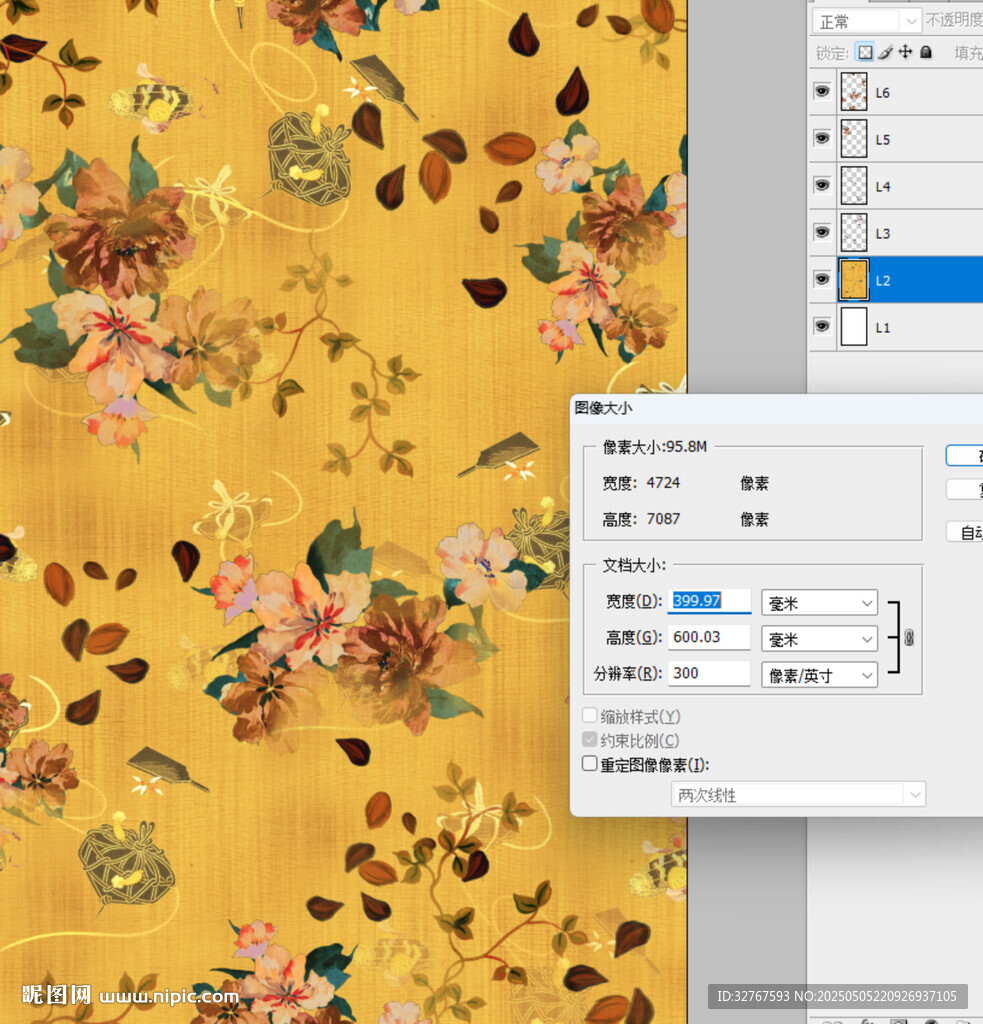Click layer name L4
The image size is (983, 1024).
(x=882, y=187)
